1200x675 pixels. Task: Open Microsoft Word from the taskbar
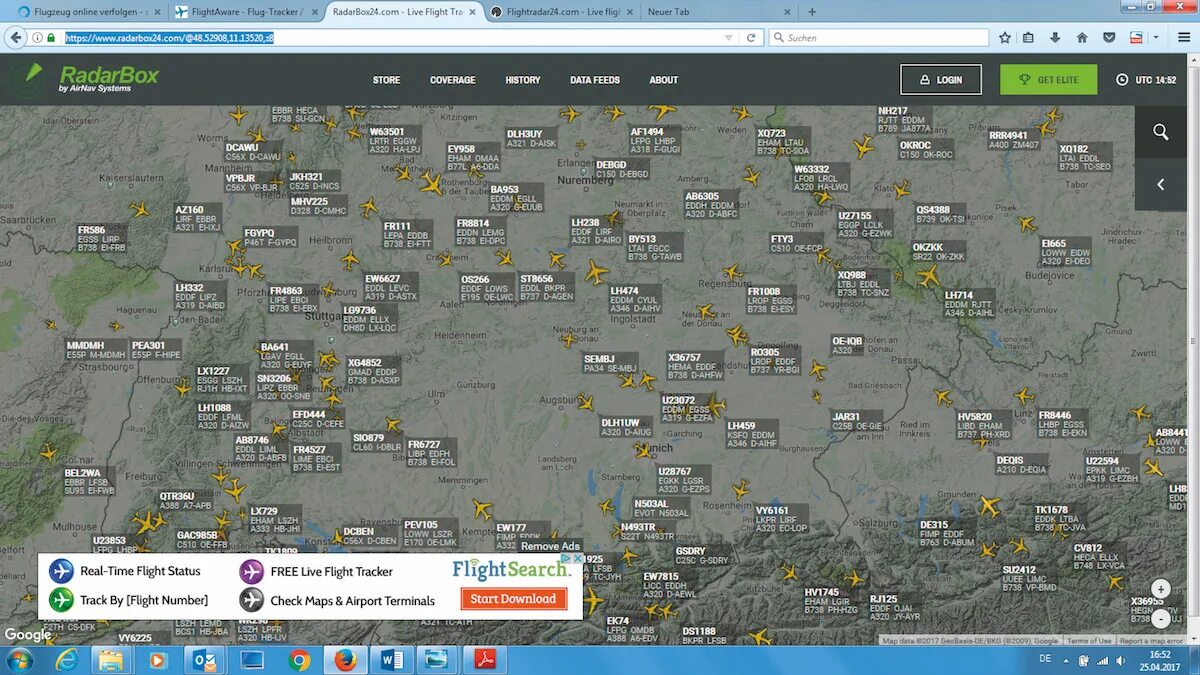coord(391,660)
